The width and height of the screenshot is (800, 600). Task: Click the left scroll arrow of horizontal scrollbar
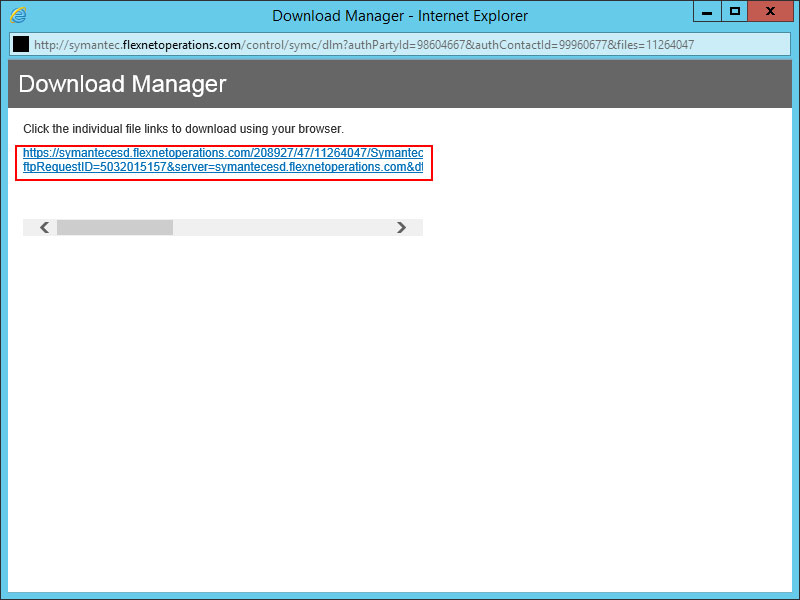[x=44, y=228]
